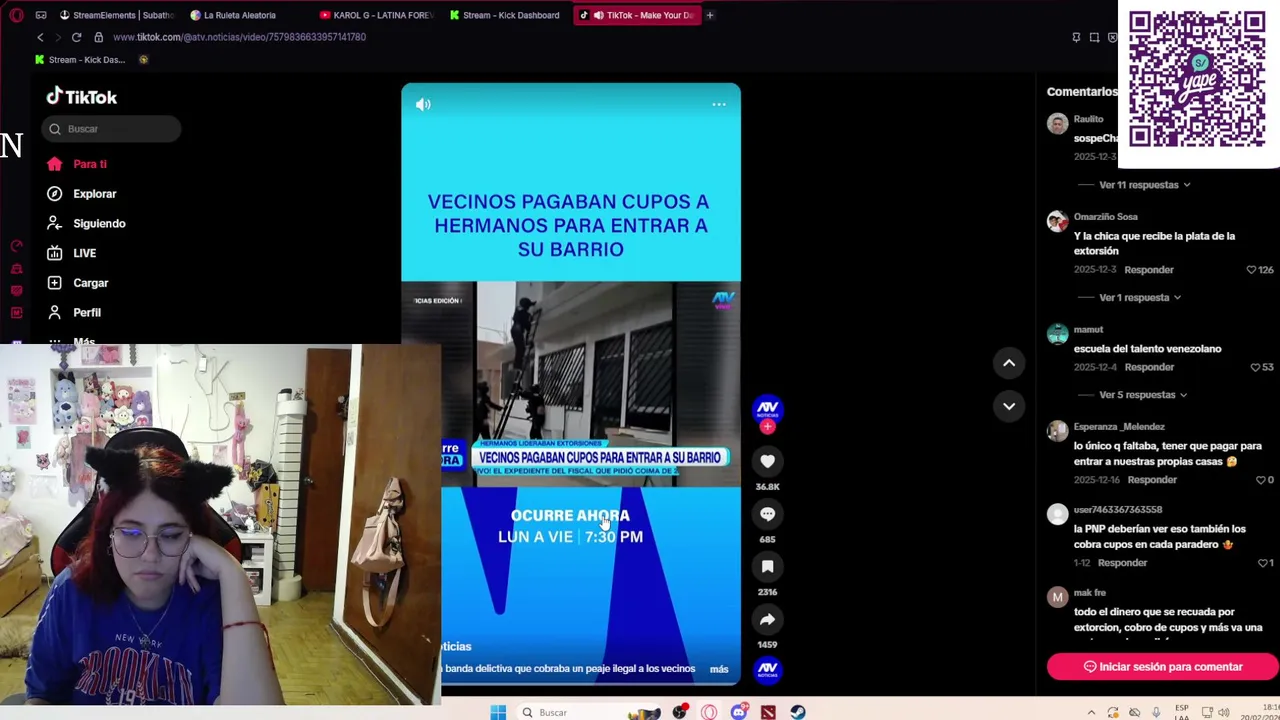Open Esperanza_Melendez username link

point(1119,427)
